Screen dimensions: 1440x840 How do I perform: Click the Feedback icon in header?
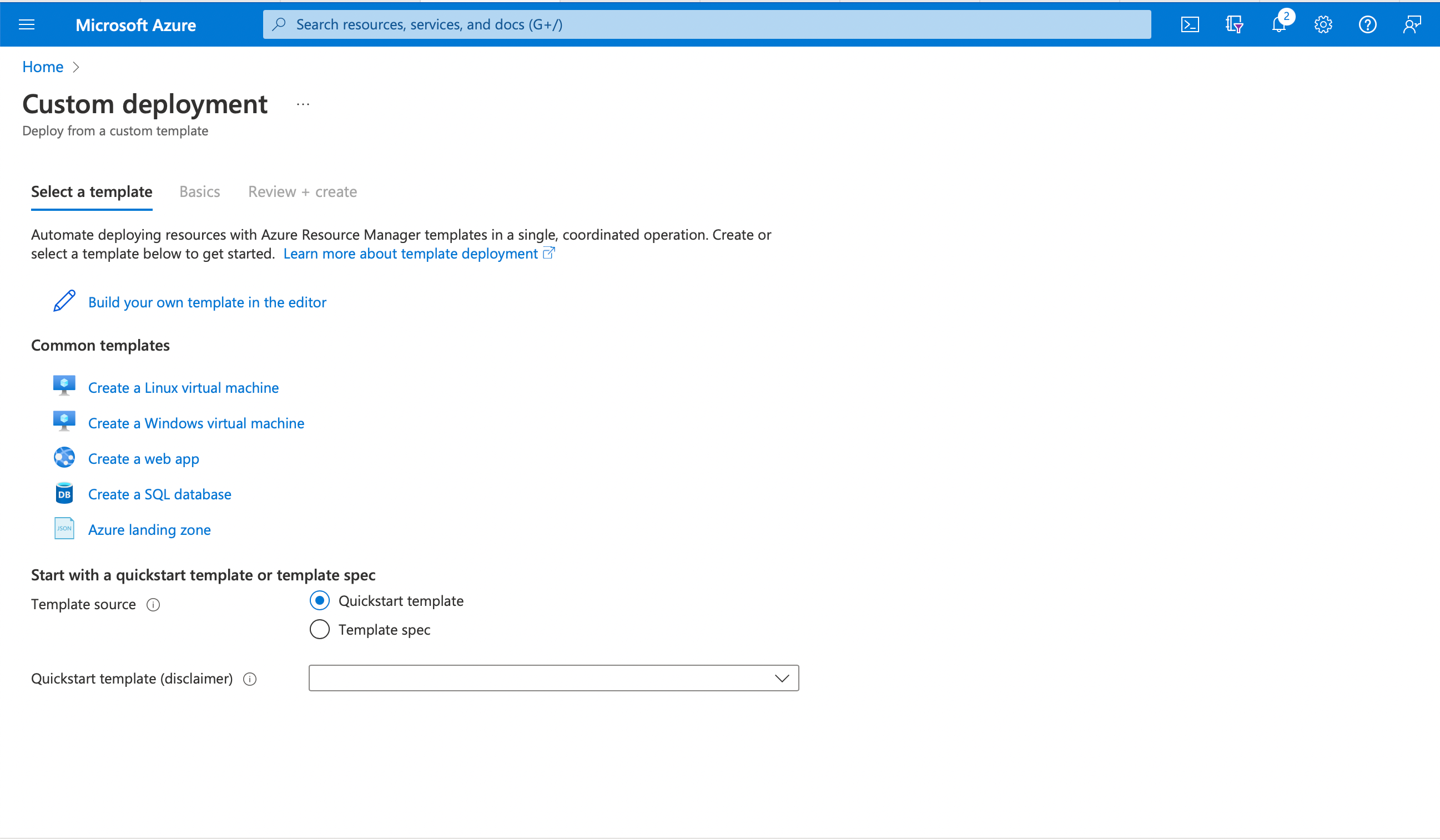[1412, 24]
